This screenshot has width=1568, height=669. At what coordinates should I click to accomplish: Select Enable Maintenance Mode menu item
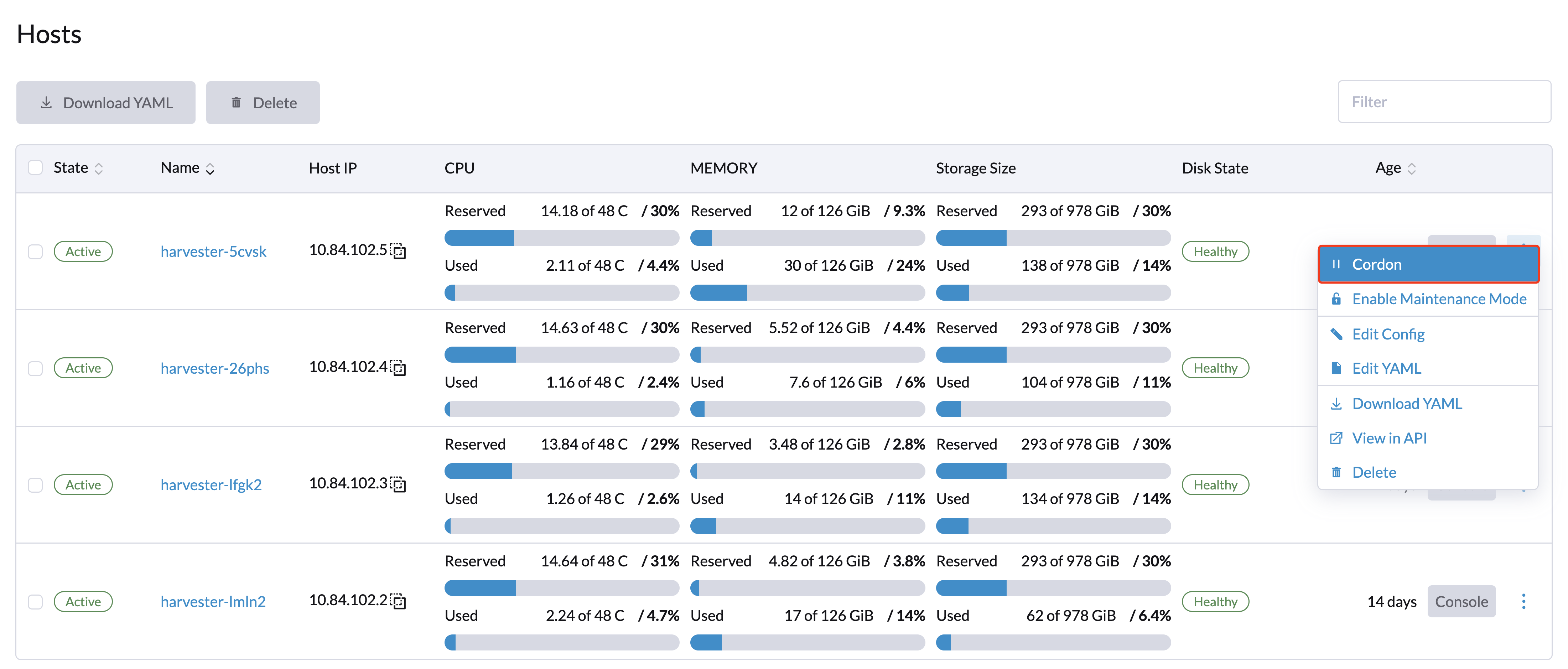pyautogui.click(x=1438, y=299)
